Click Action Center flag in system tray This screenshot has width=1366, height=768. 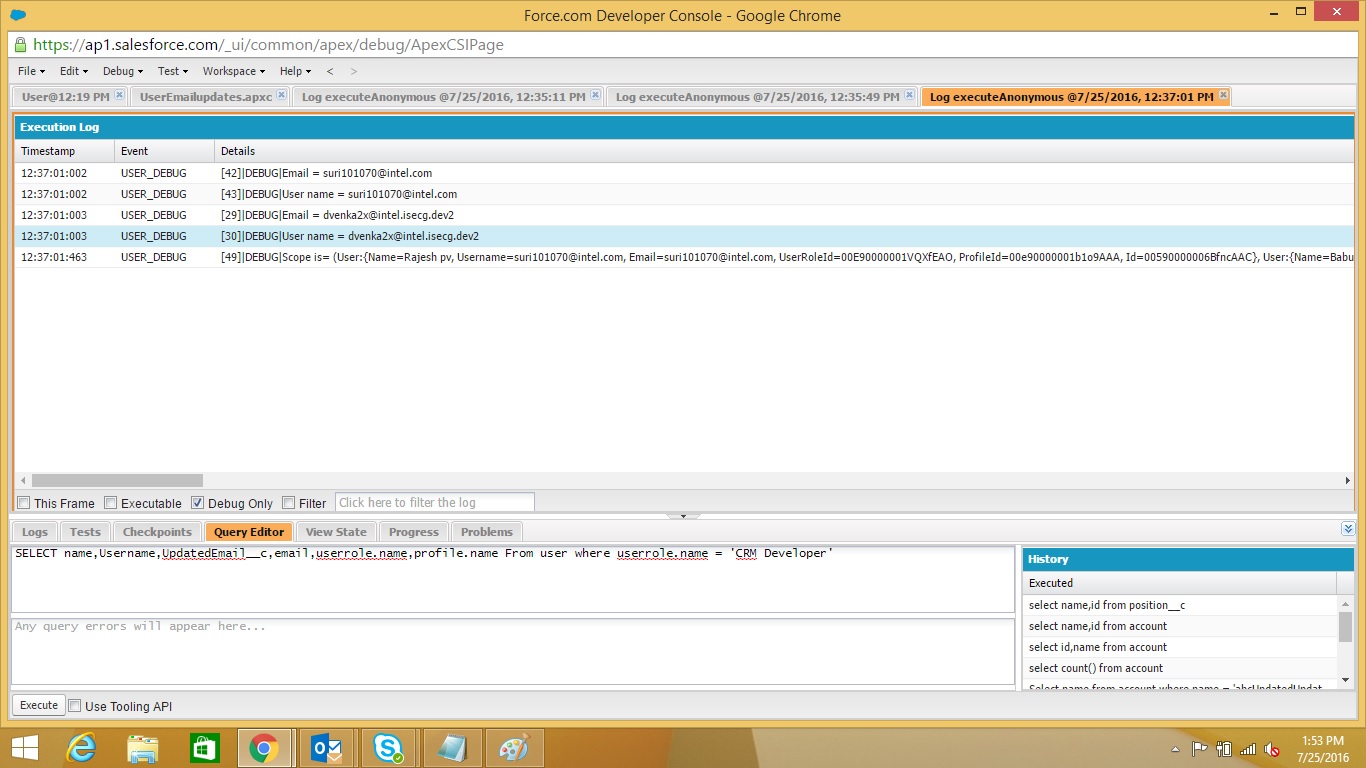coord(1199,749)
